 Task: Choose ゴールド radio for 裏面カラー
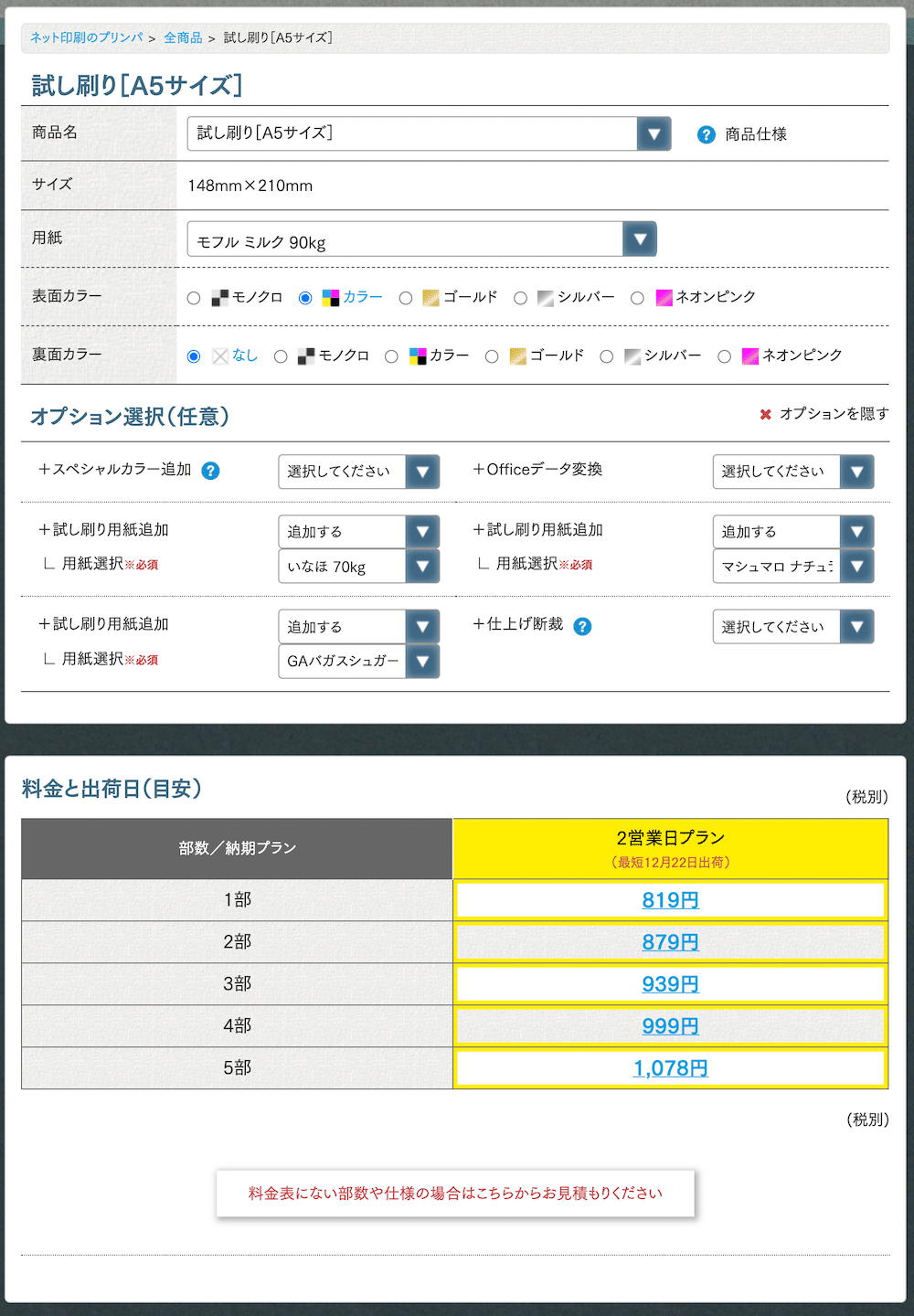(x=492, y=356)
